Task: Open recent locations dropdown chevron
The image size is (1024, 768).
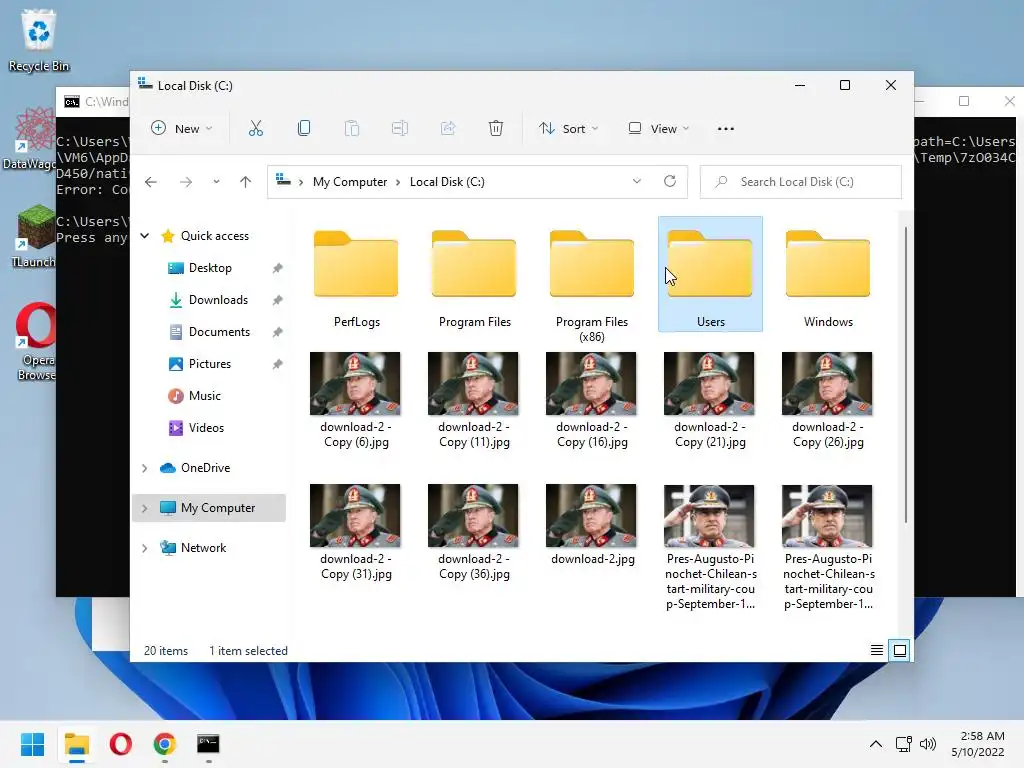Action: coord(216,182)
